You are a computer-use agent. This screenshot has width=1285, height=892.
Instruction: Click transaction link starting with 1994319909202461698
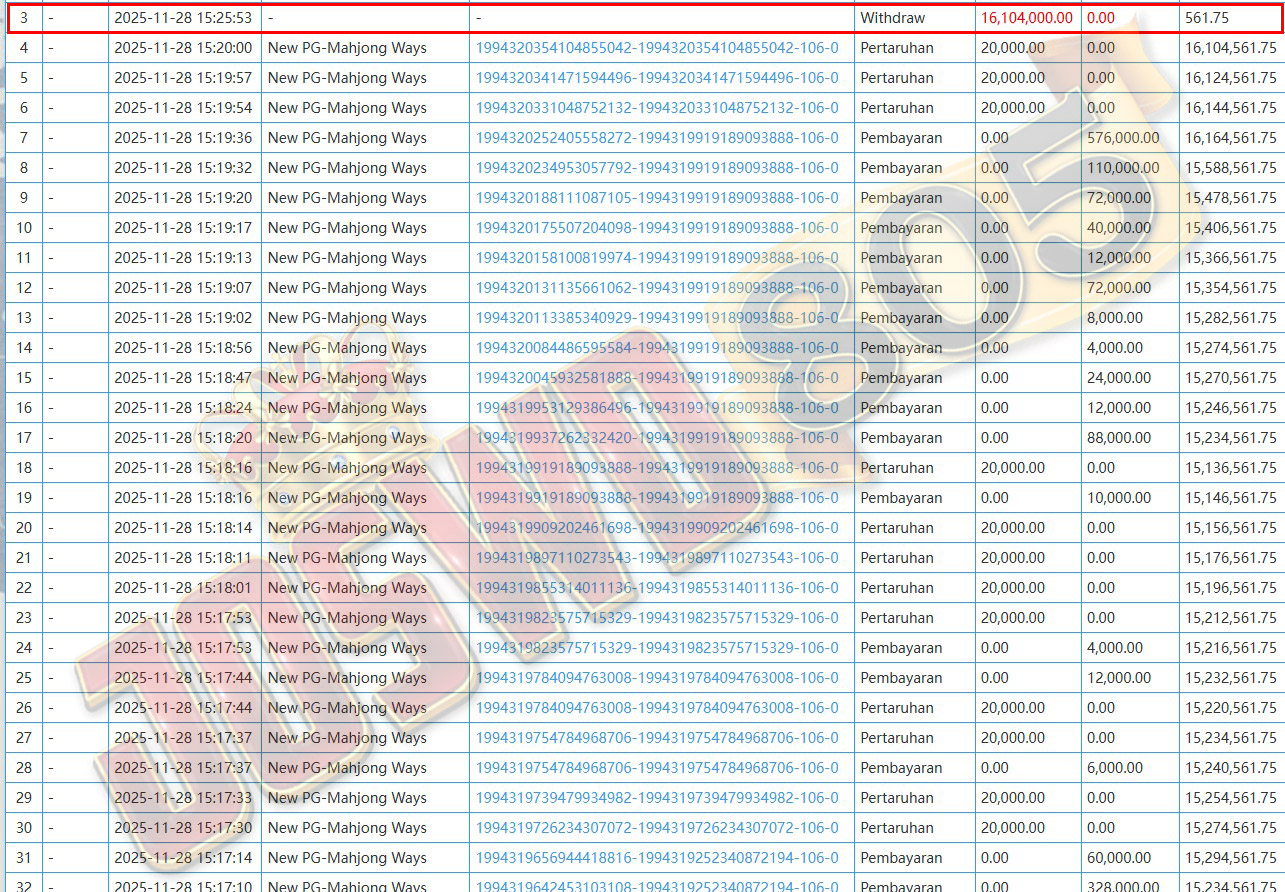657,528
